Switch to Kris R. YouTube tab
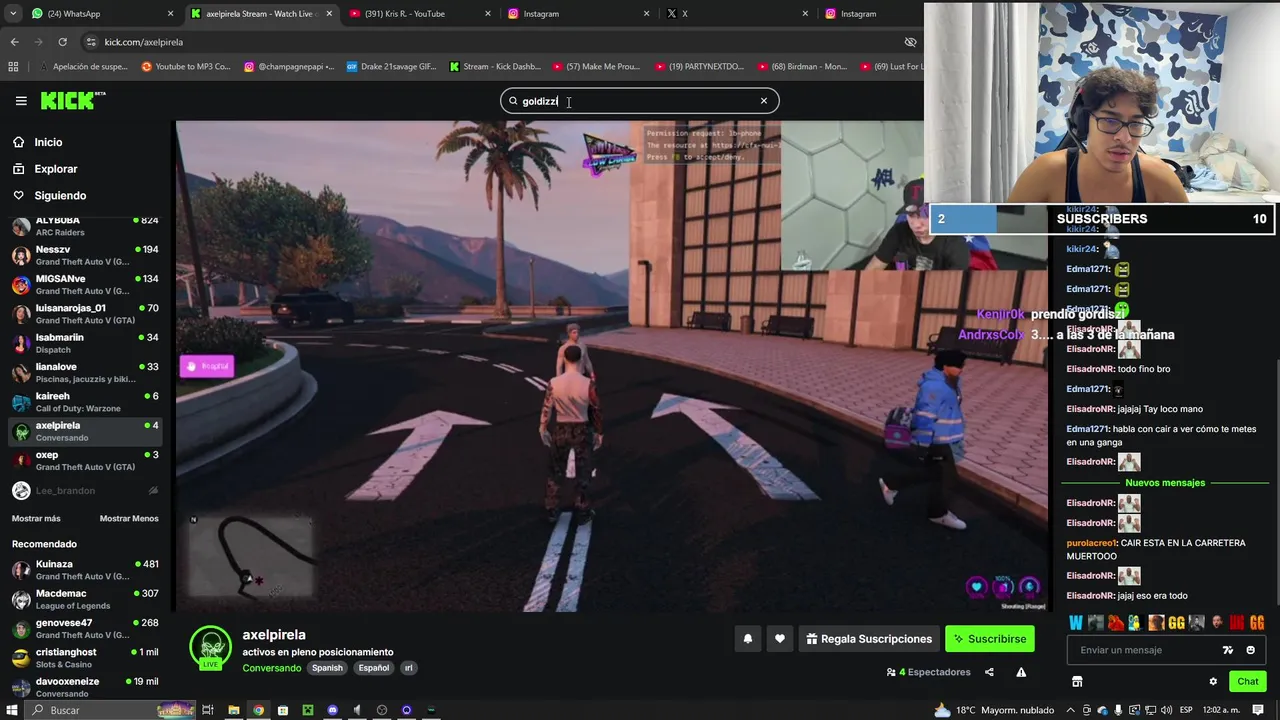 tap(420, 14)
